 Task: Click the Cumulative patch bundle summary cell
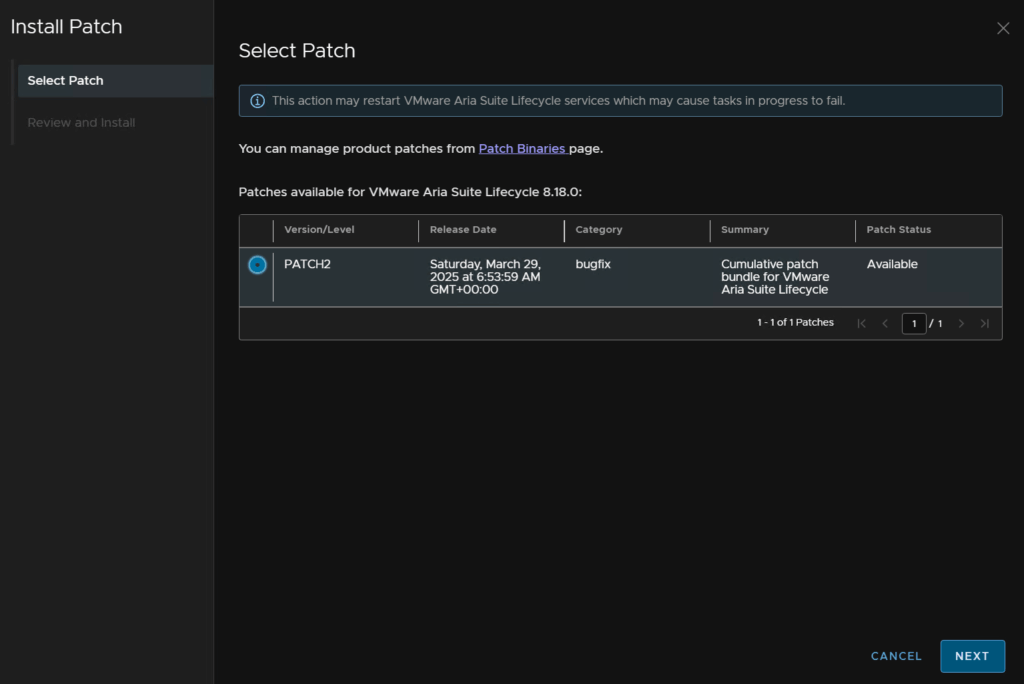tap(775, 277)
